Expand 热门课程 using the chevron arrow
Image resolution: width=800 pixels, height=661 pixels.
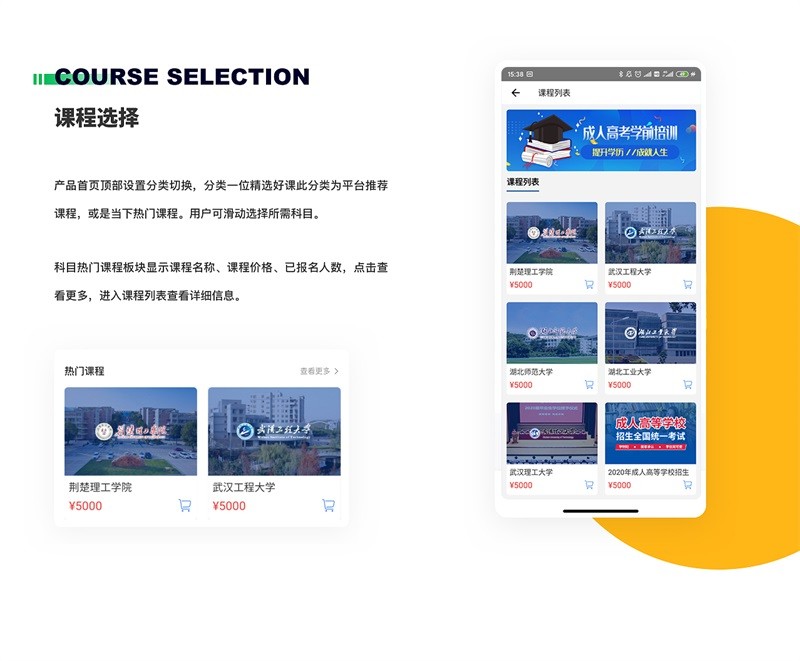336,371
